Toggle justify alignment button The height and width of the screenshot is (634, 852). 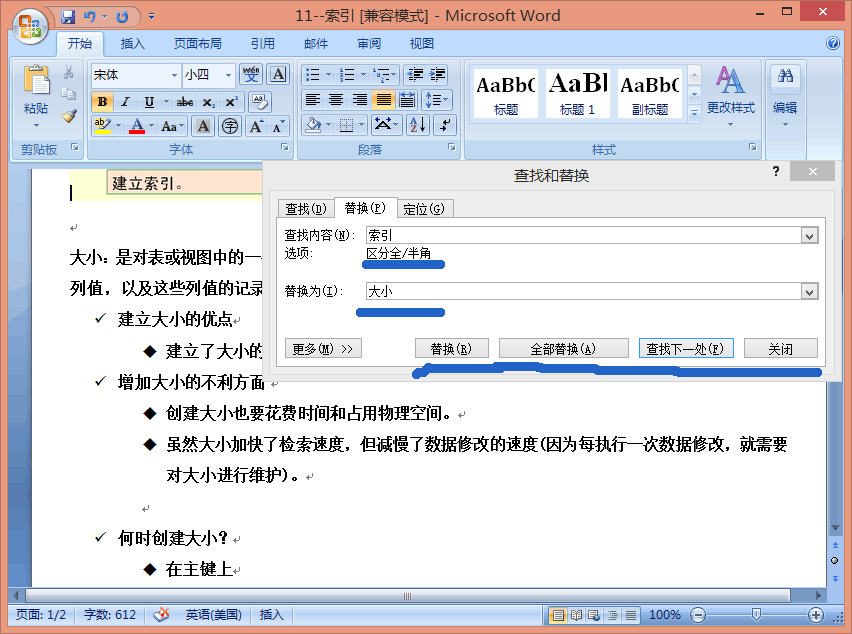[383, 100]
